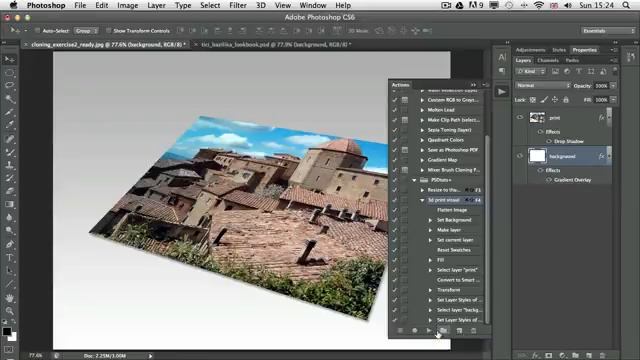
Task: Open the Wi-Fi status menu
Action: pos(539,5)
